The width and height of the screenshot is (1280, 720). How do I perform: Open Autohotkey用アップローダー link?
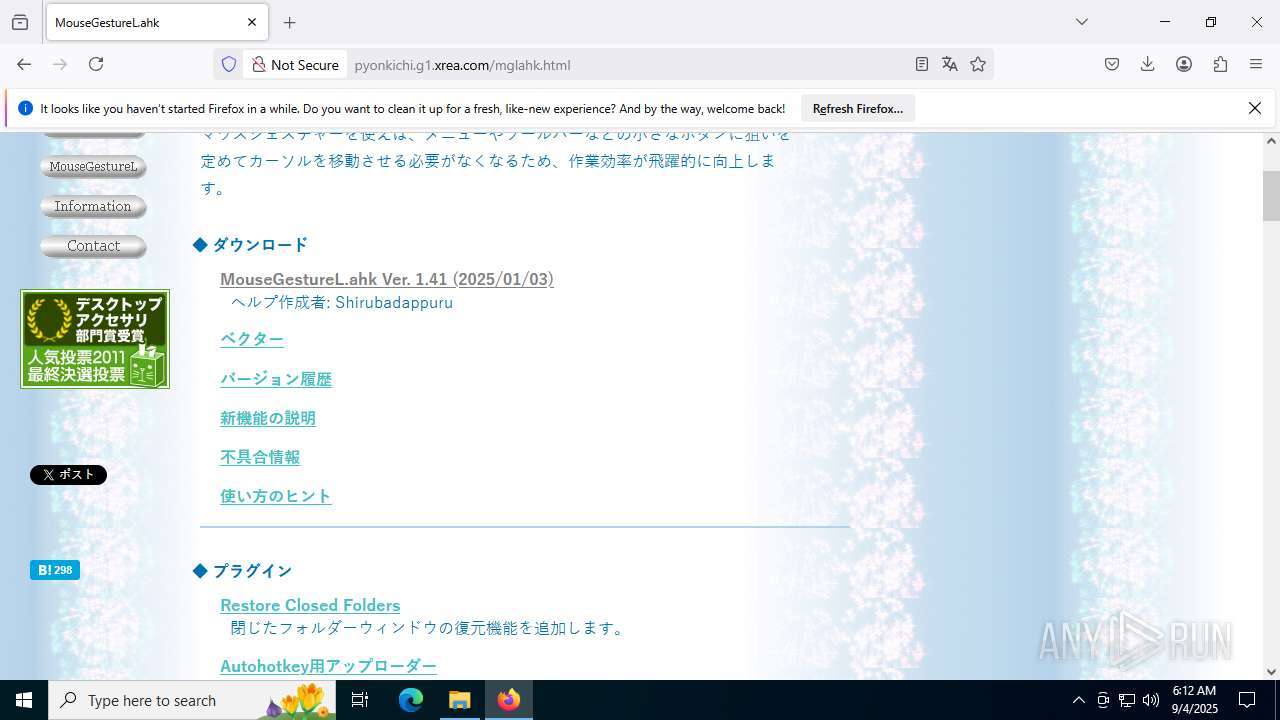point(328,666)
